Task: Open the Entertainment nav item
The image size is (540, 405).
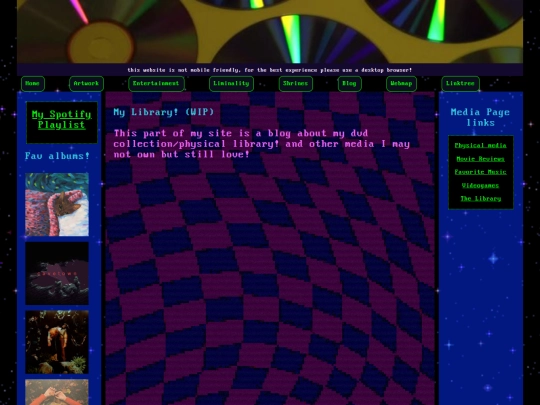Action: point(156,84)
